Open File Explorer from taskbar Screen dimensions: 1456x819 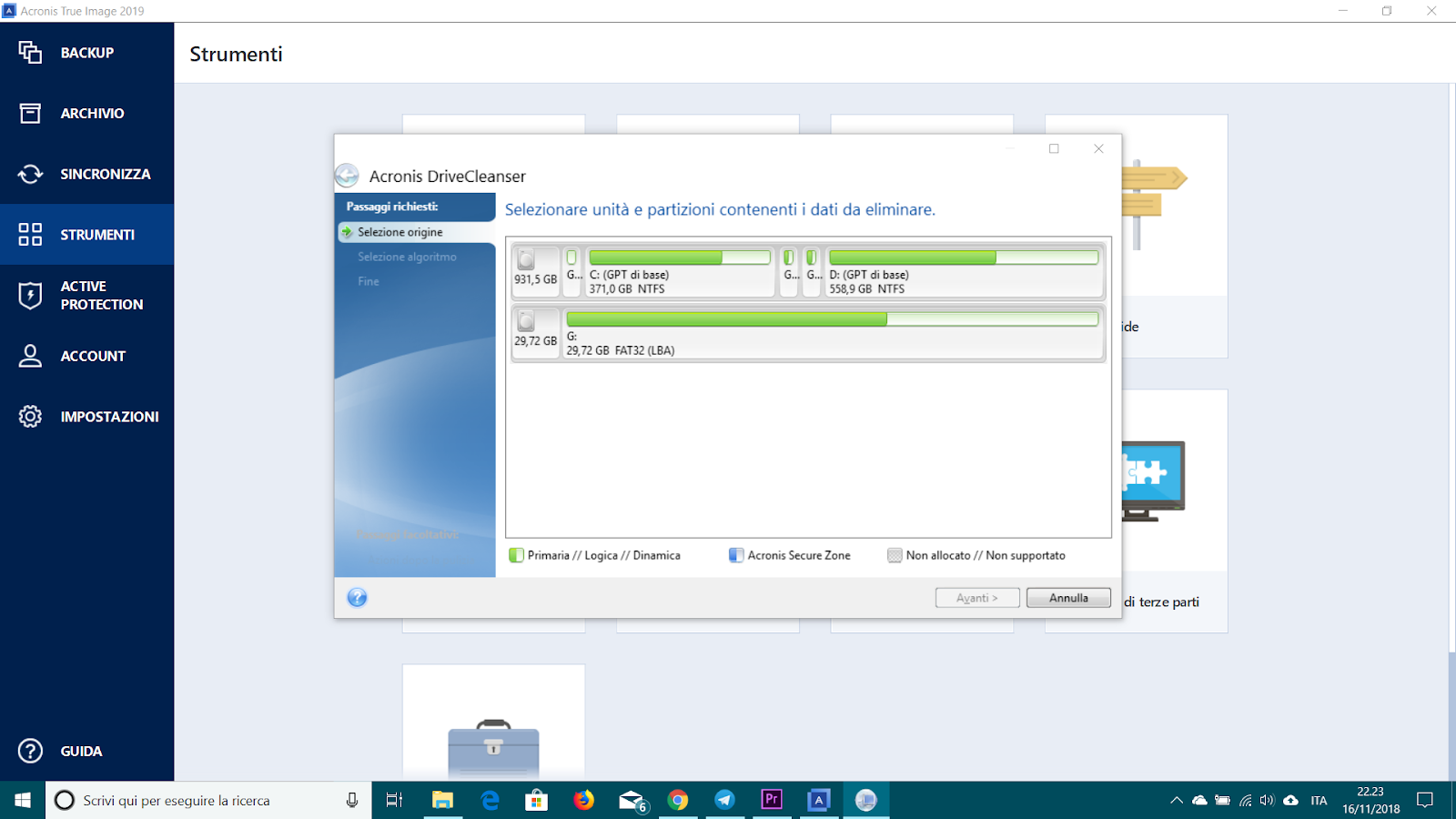[442, 800]
